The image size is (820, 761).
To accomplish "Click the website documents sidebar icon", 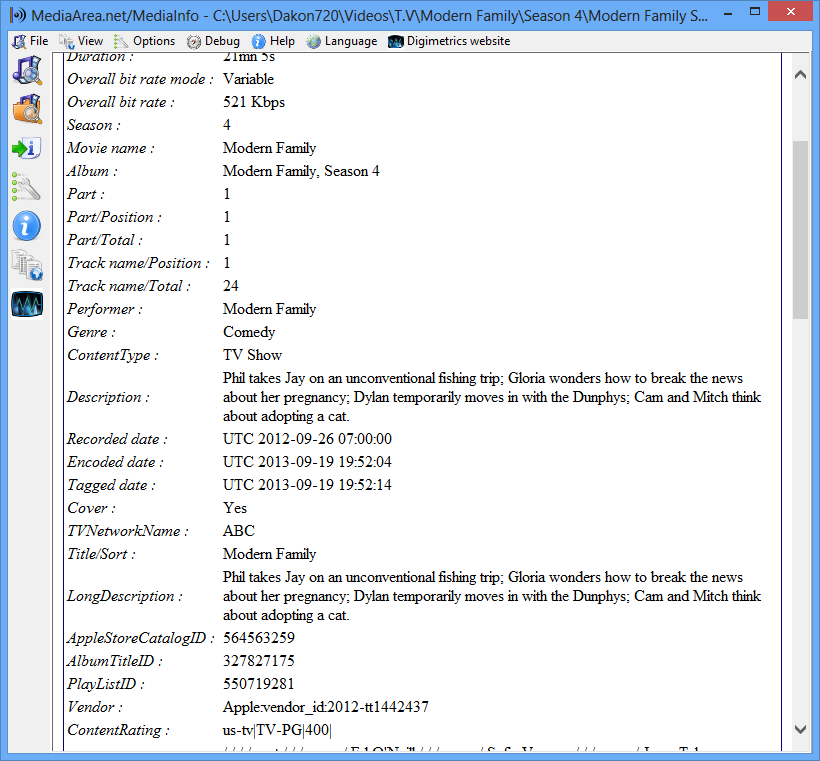I will [27, 265].
